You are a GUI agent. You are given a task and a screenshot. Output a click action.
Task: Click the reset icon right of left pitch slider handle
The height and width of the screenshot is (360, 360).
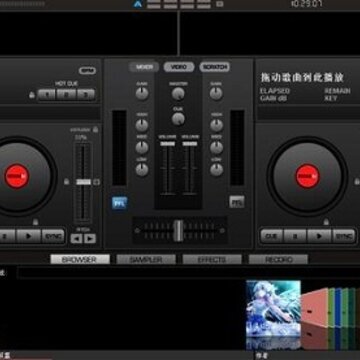[97, 182]
